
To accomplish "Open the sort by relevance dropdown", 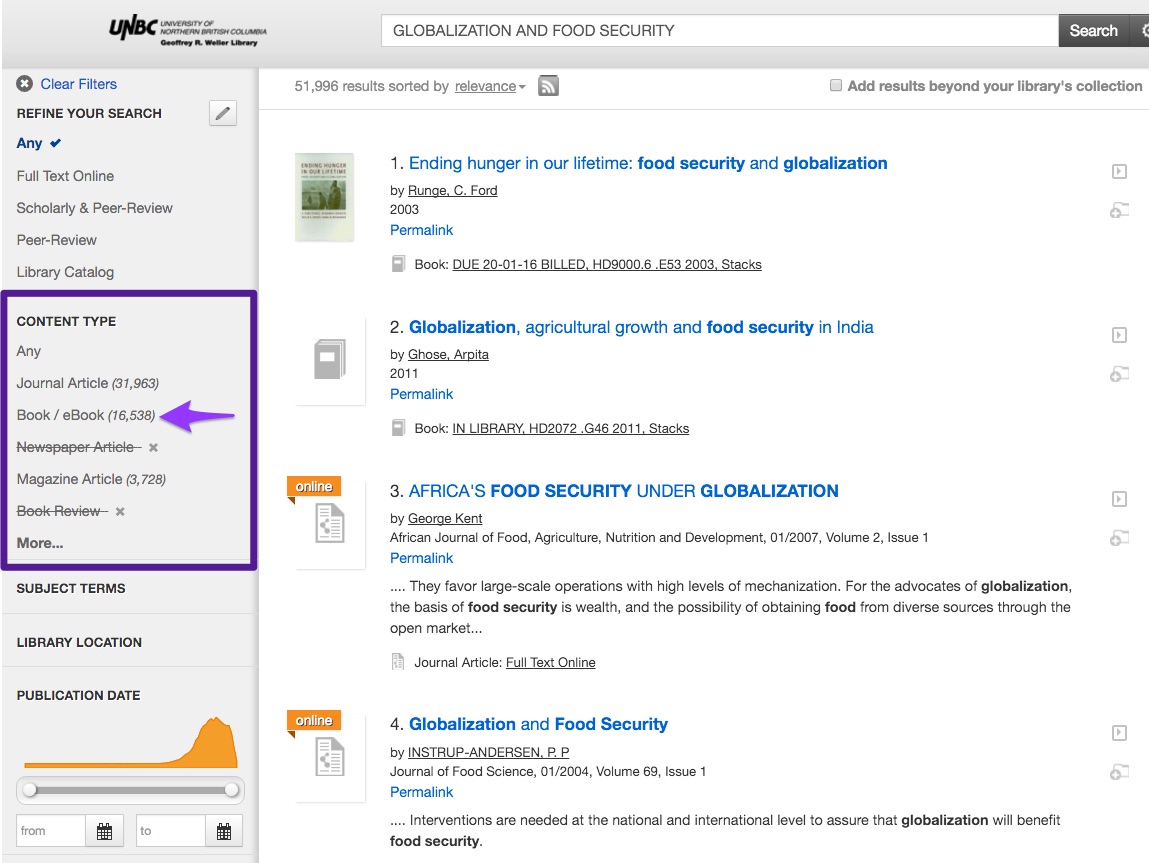I will tap(490, 87).
